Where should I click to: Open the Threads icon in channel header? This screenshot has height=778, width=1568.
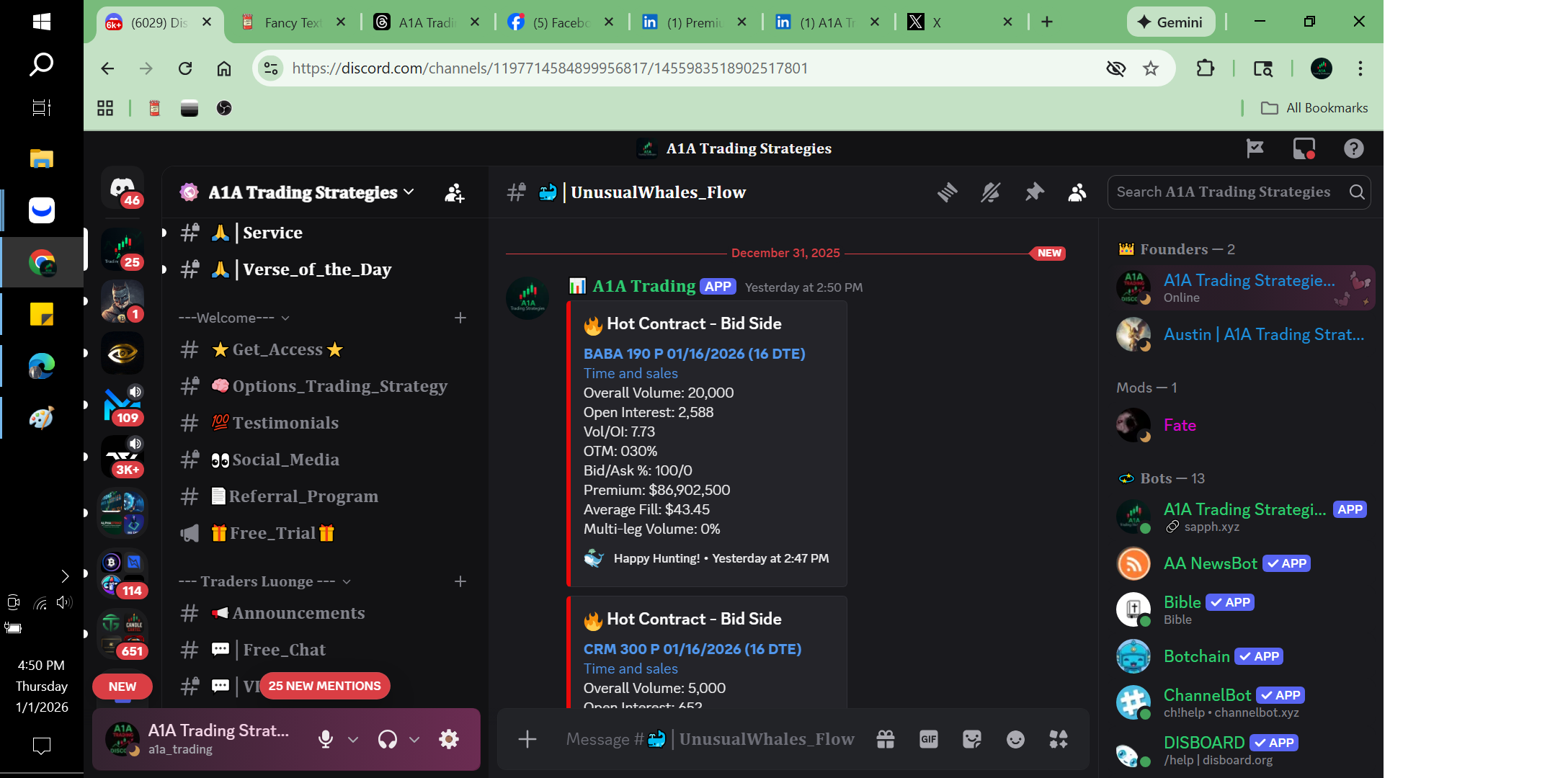[x=948, y=192]
